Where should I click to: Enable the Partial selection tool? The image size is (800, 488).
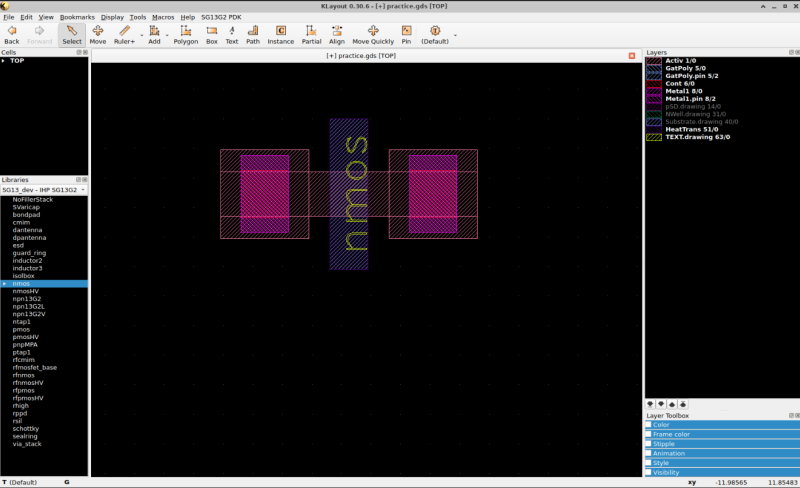pyautogui.click(x=311, y=35)
